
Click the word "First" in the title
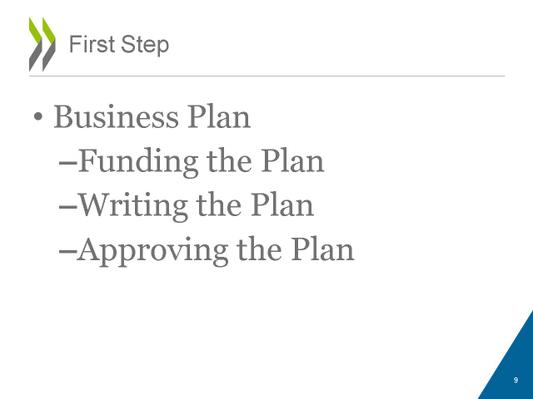click(92, 44)
